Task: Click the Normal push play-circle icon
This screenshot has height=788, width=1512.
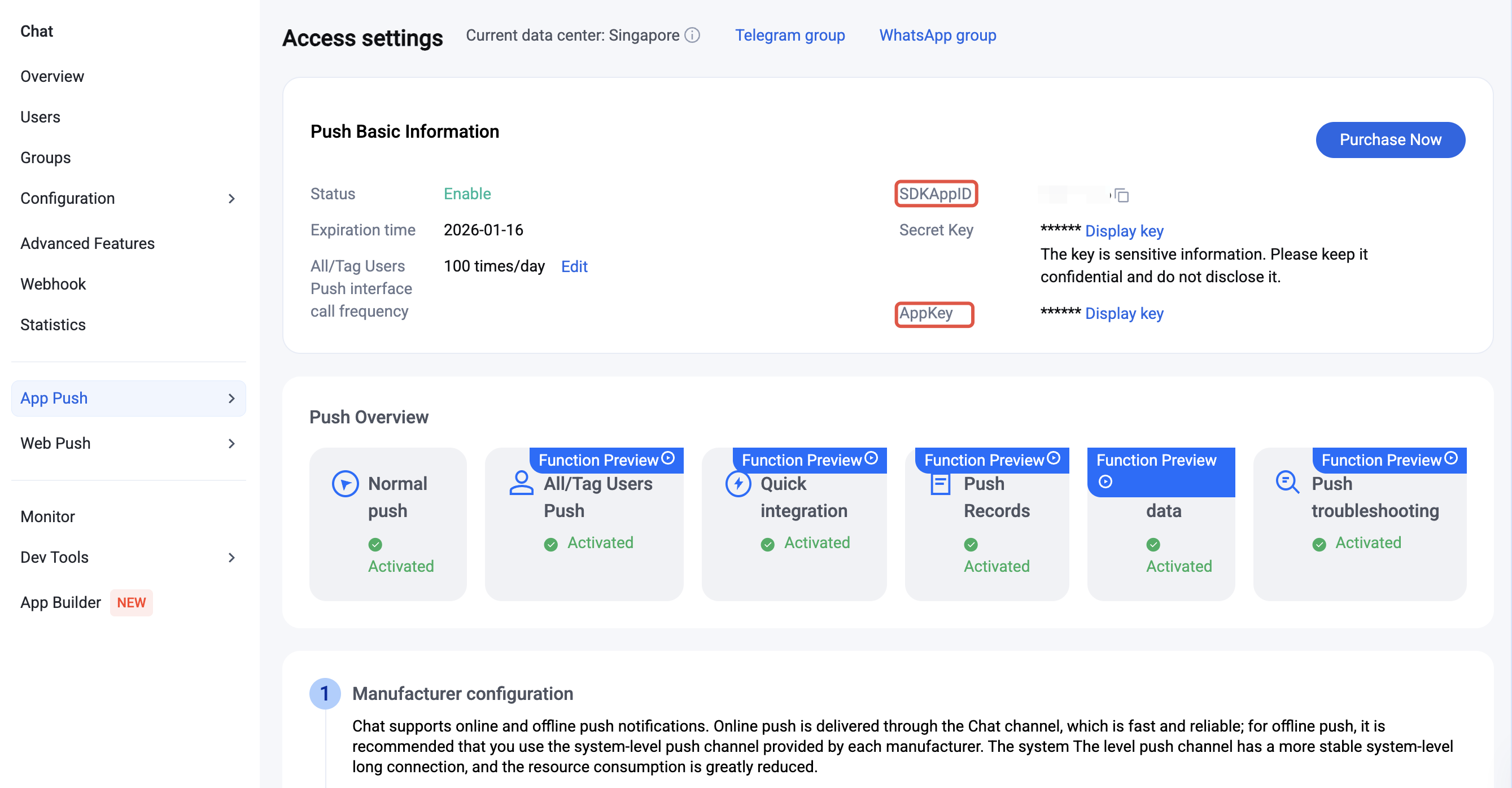Action: 345,484
